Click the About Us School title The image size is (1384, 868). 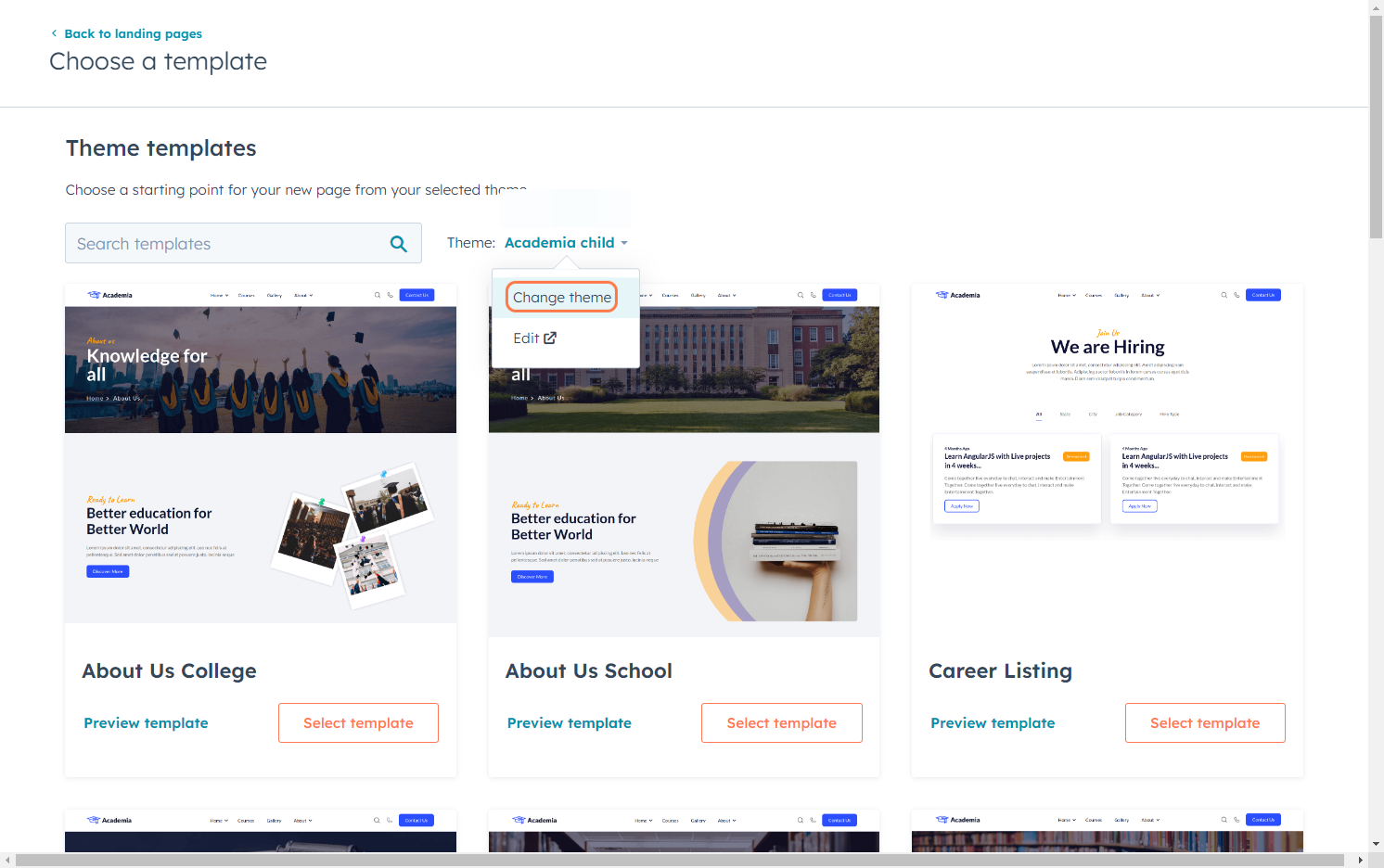pos(589,671)
